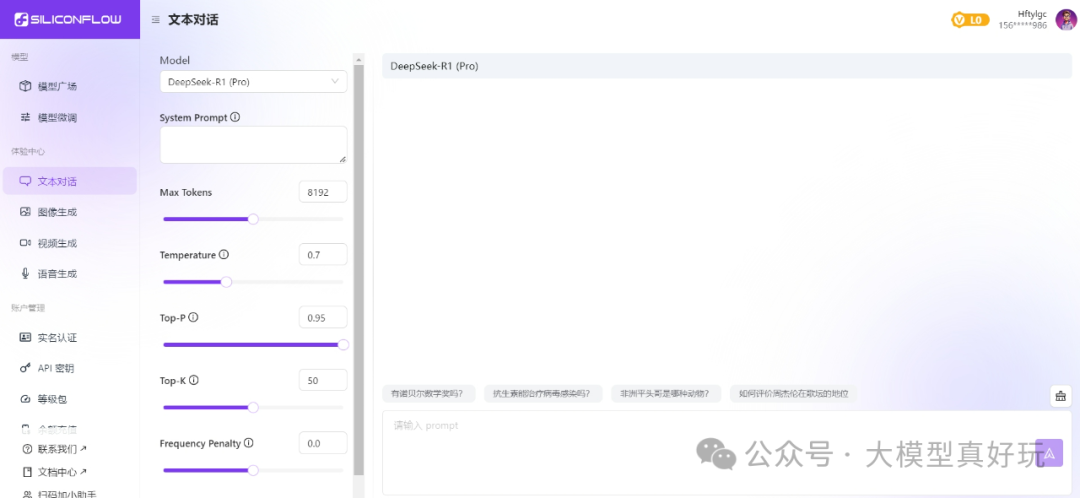Click the L0 level badge
Viewport: 1080px width, 498px height.
coord(970,20)
